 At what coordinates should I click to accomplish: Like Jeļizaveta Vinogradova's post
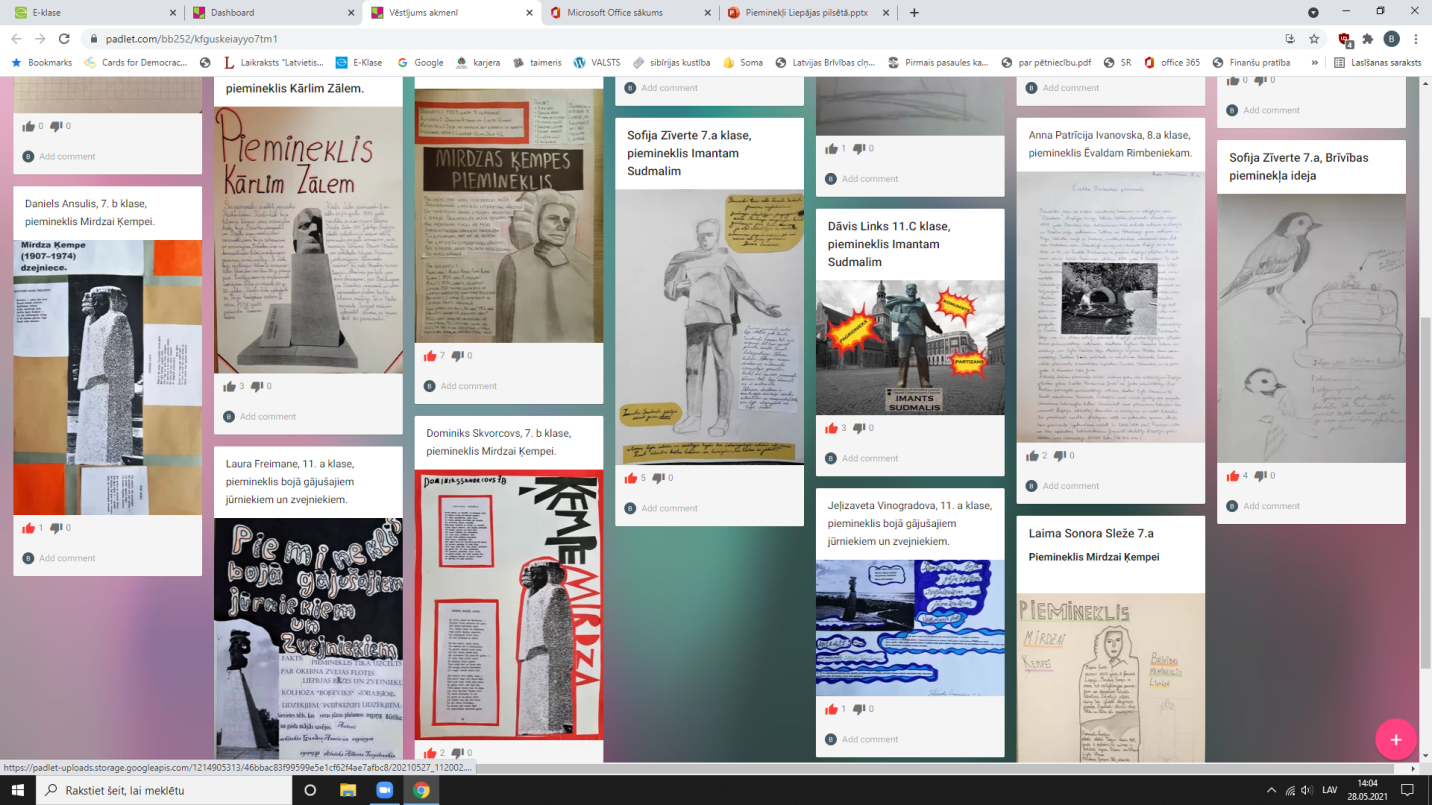point(831,709)
